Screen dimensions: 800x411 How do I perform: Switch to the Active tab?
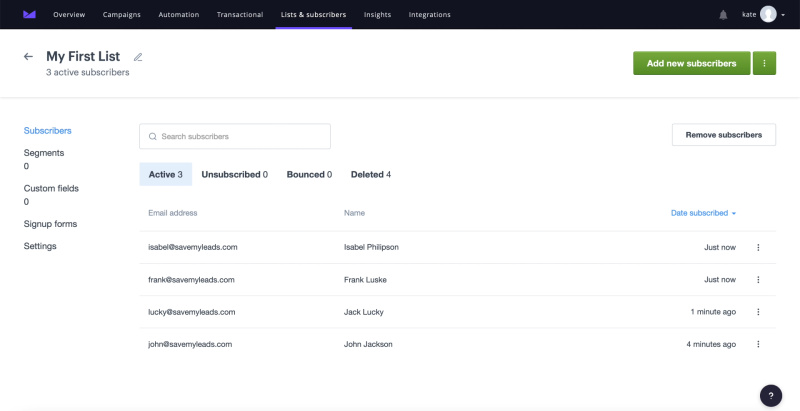tap(165, 174)
